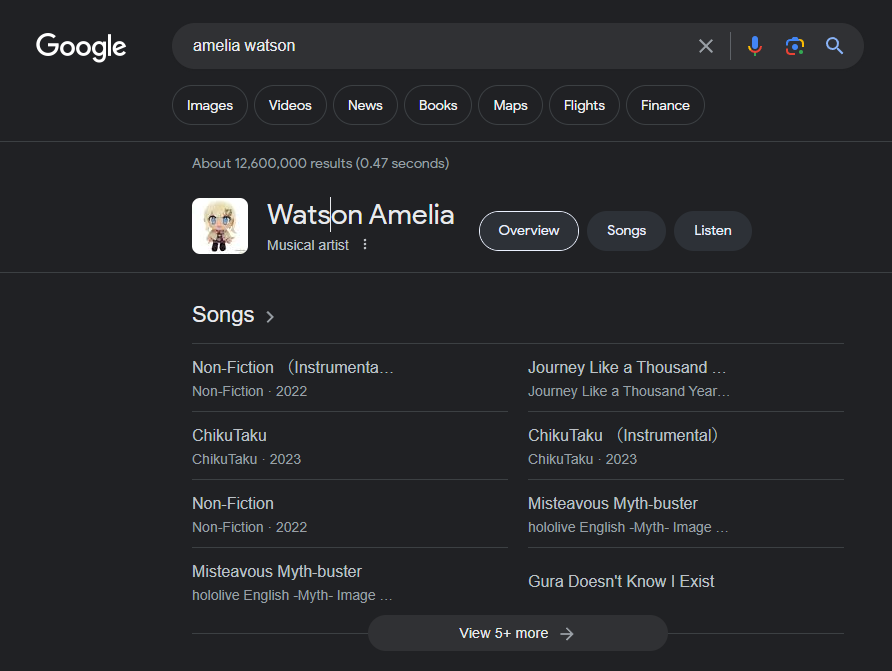
Task: Clear the search box text
Action: coord(706,46)
